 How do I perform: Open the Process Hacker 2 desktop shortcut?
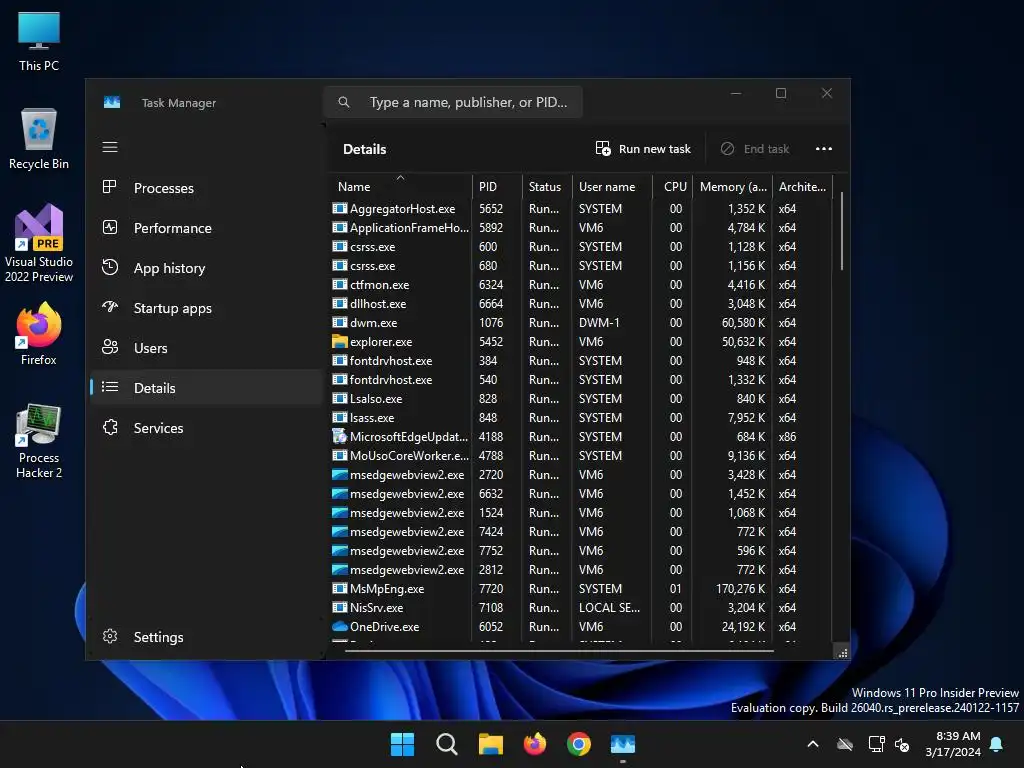pyautogui.click(x=39, y=441)
